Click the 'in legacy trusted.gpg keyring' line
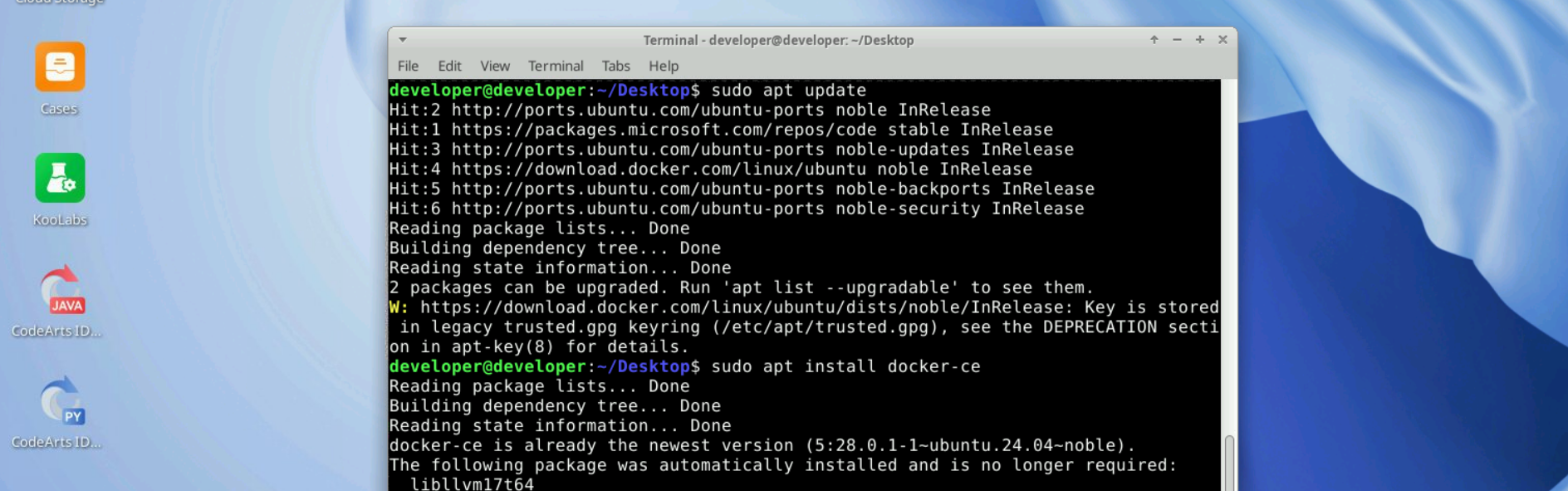 [x=809, y=327]
